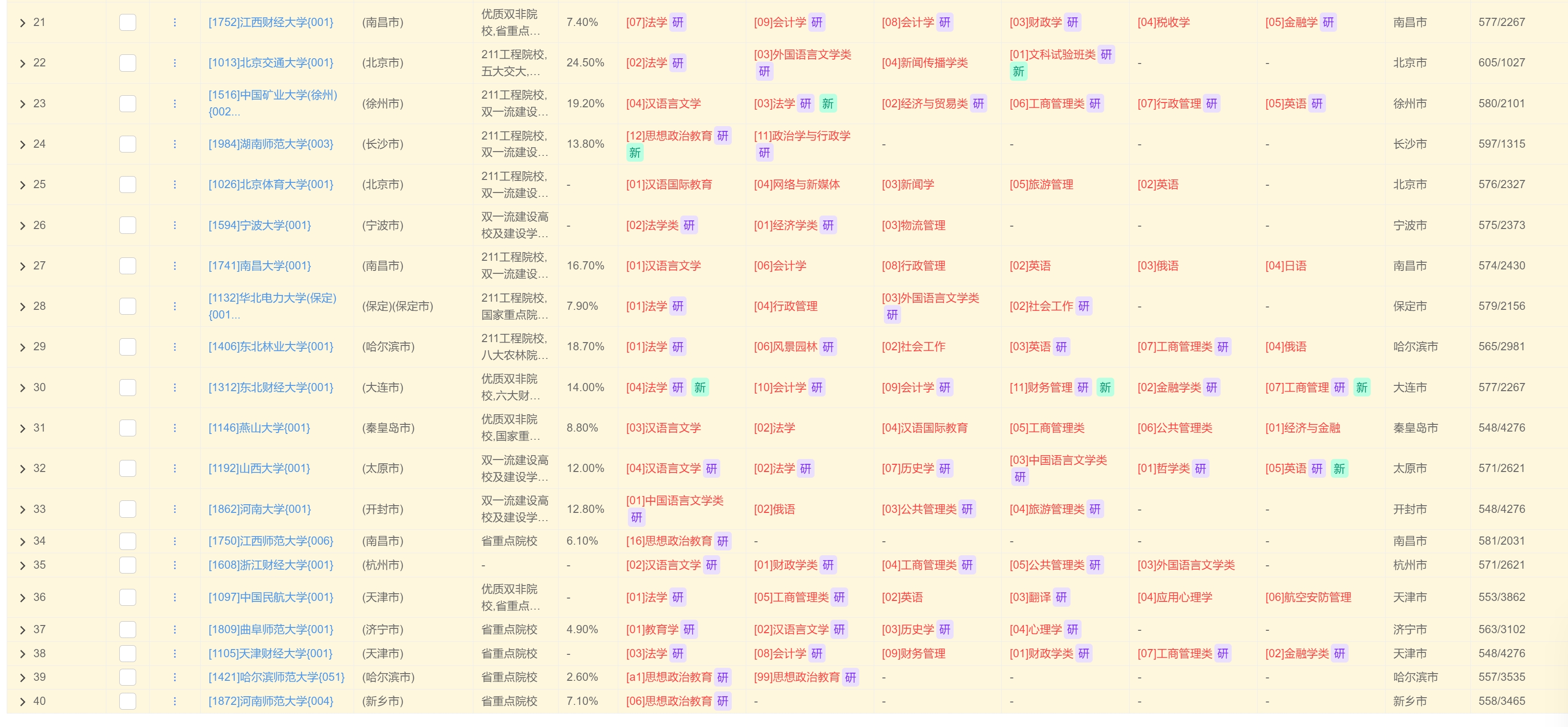Open the [1421]哈尔滨师范大学{051} link

tap(276, 677)
